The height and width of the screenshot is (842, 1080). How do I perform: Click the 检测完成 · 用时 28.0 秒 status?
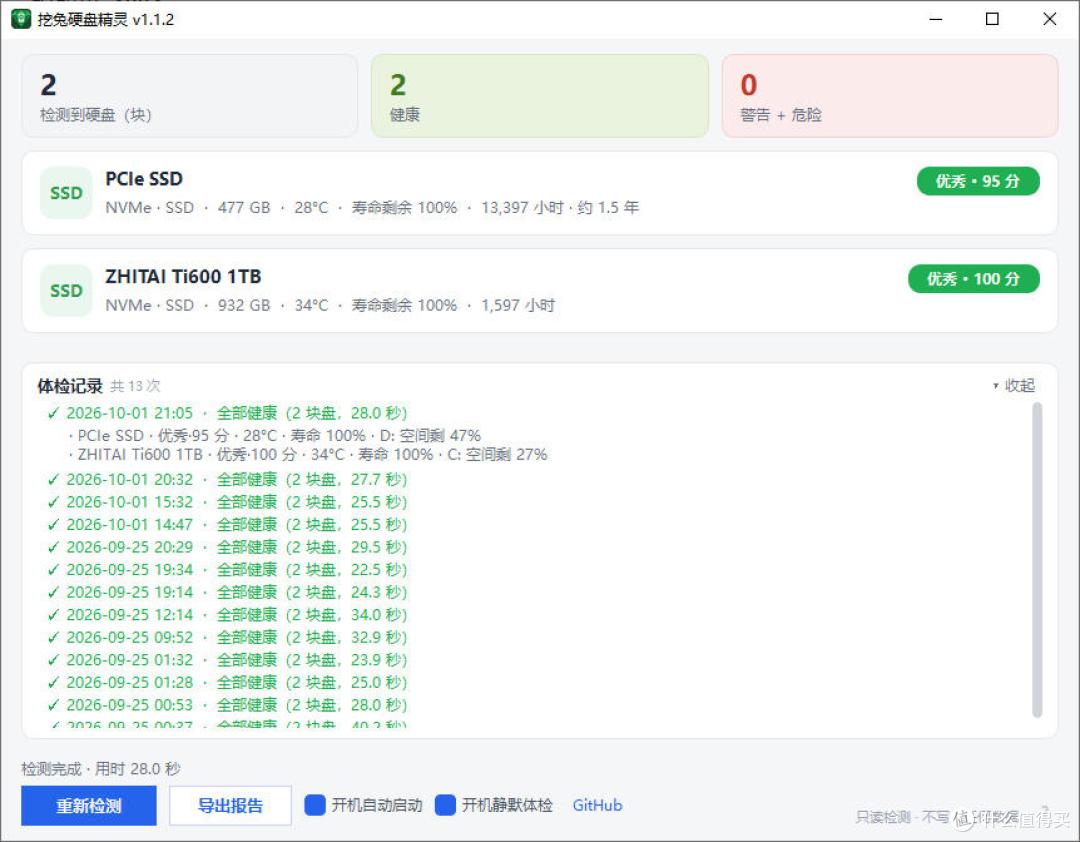point(101,768)
